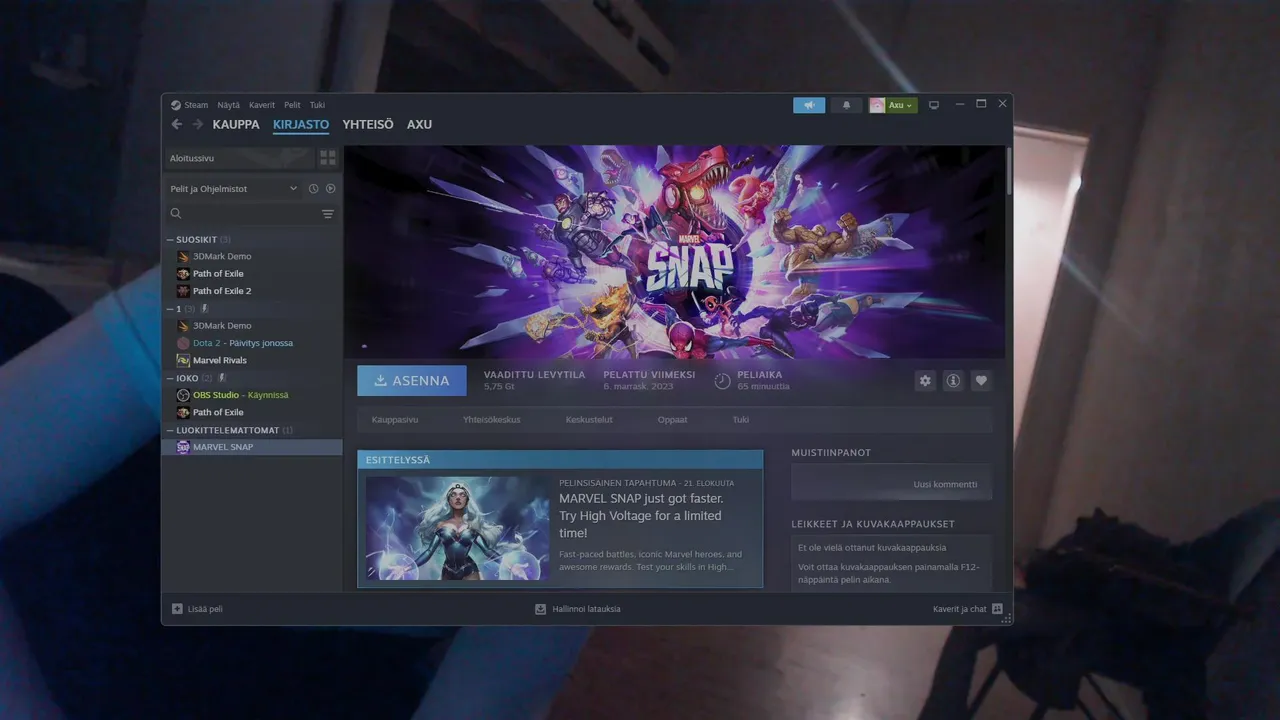The image size is (1280, 720).
Task: Open the Storm High Voltage event thumbnail
Action: (457, 528)
